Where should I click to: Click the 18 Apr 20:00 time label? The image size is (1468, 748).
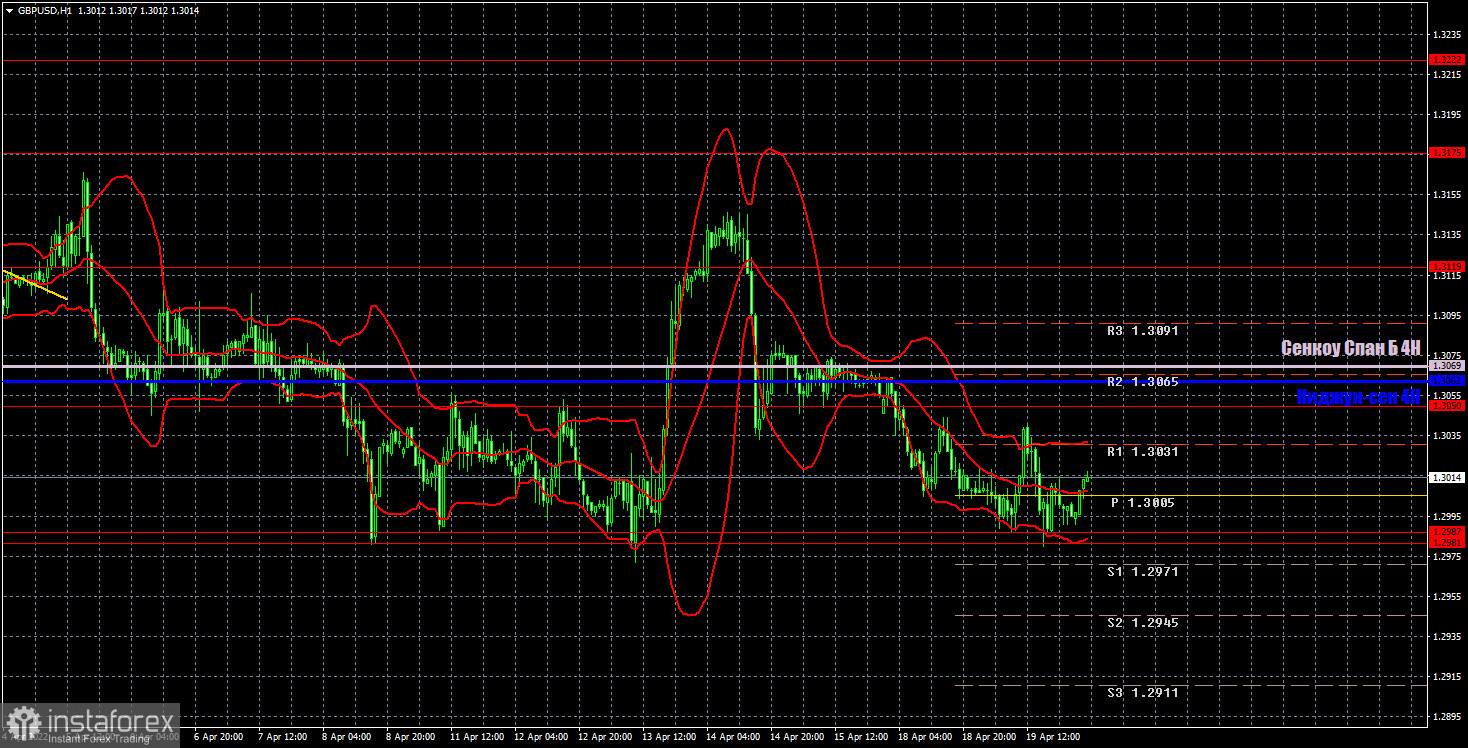[988, 736]
